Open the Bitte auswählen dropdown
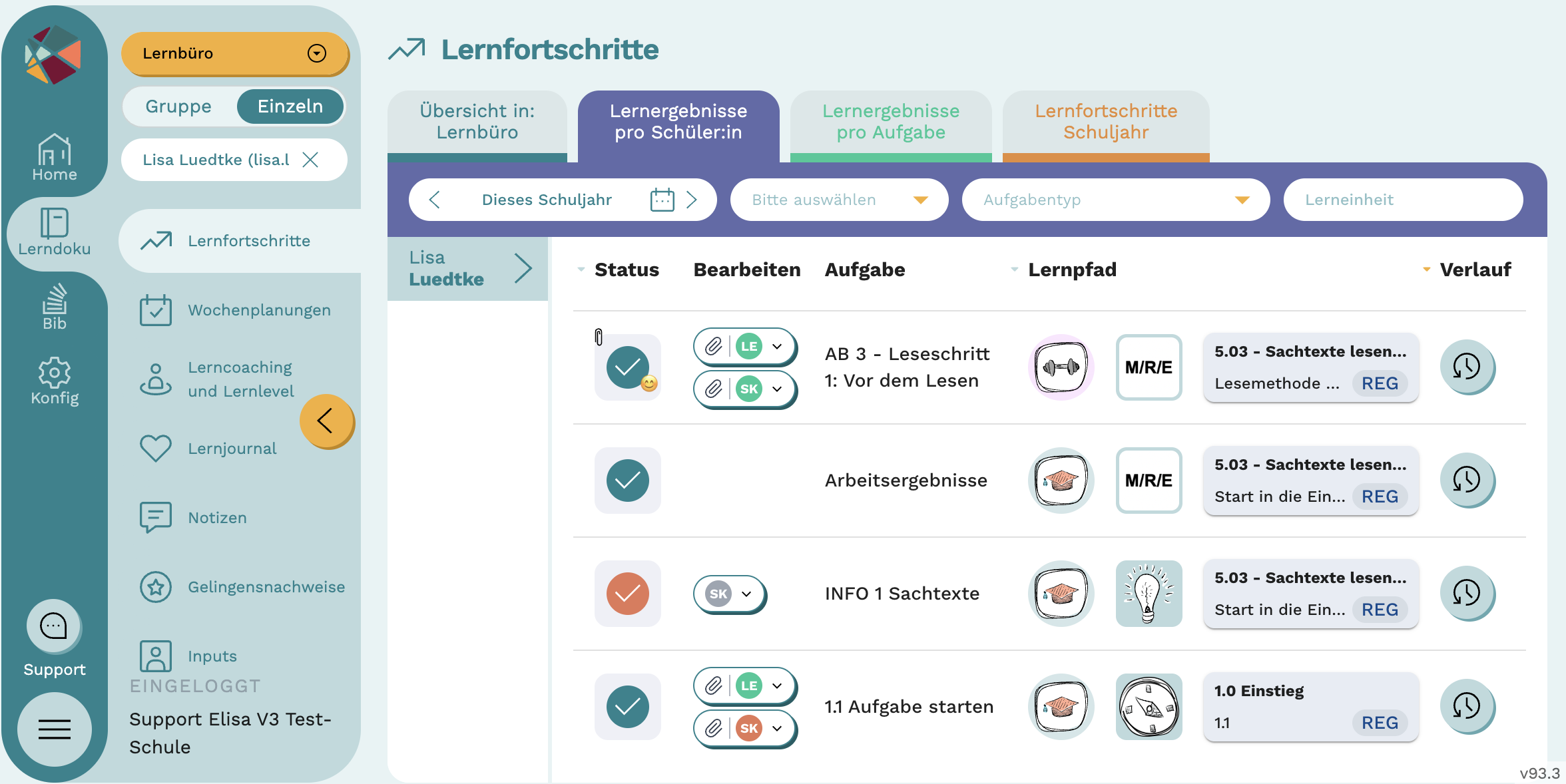 (x=839, y=200)
